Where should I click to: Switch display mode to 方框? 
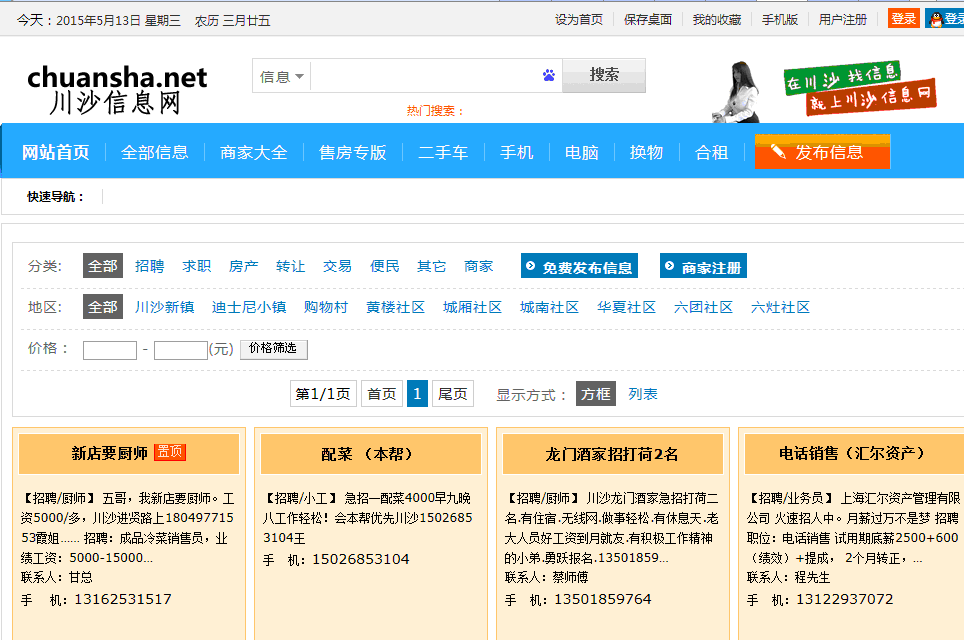[x=596, y=394]
